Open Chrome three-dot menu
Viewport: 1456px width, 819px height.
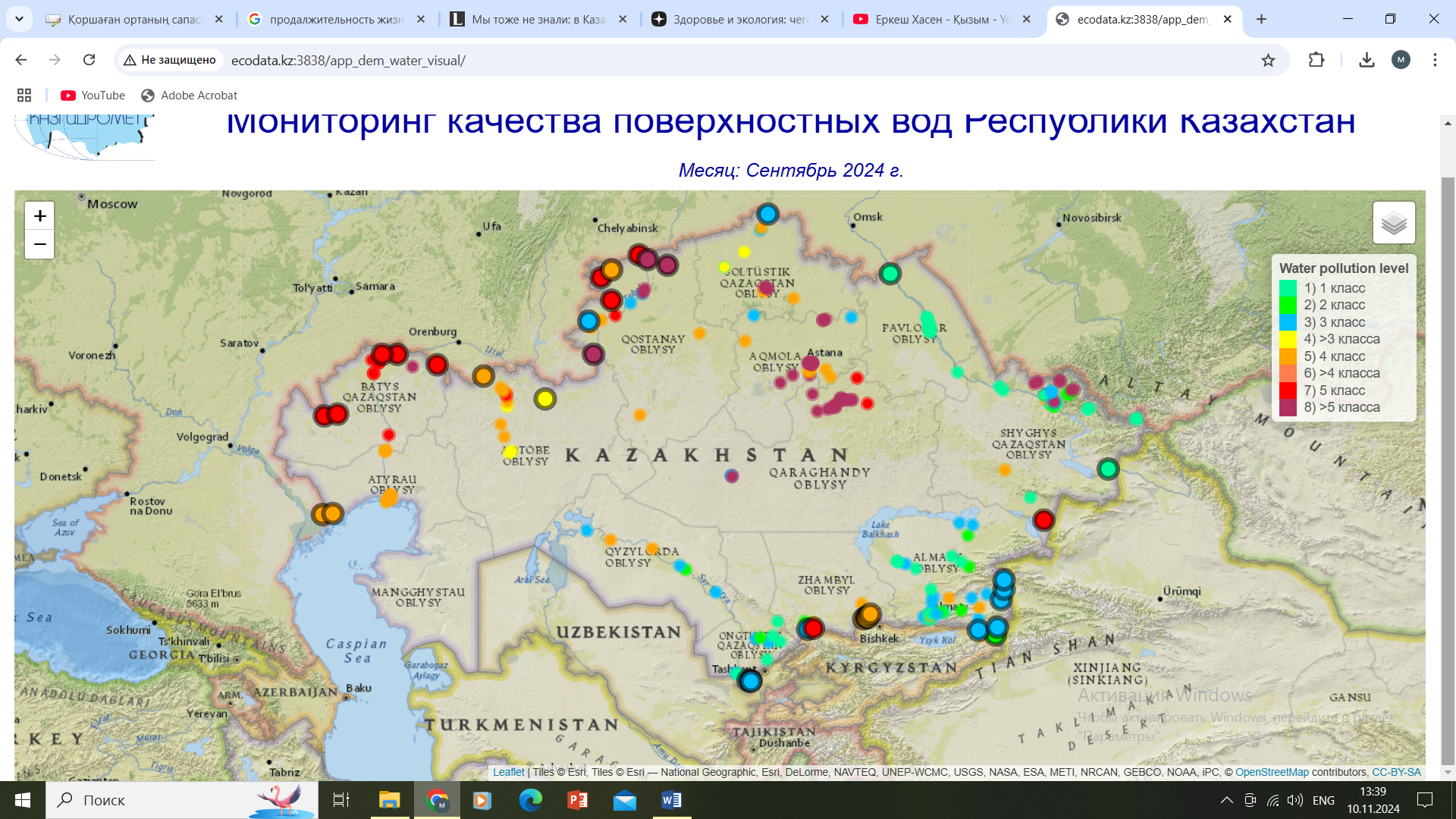click(1435, 60)
